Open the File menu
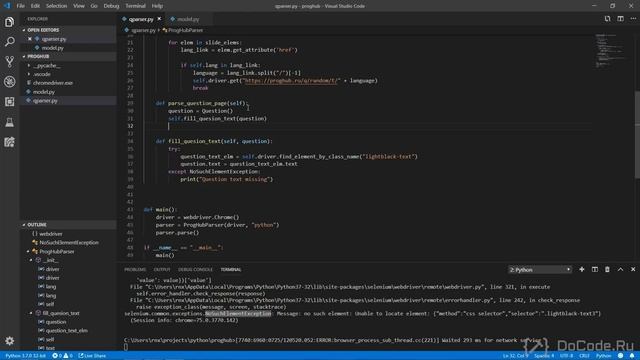 pyautogui.click(x=20, y=6)
